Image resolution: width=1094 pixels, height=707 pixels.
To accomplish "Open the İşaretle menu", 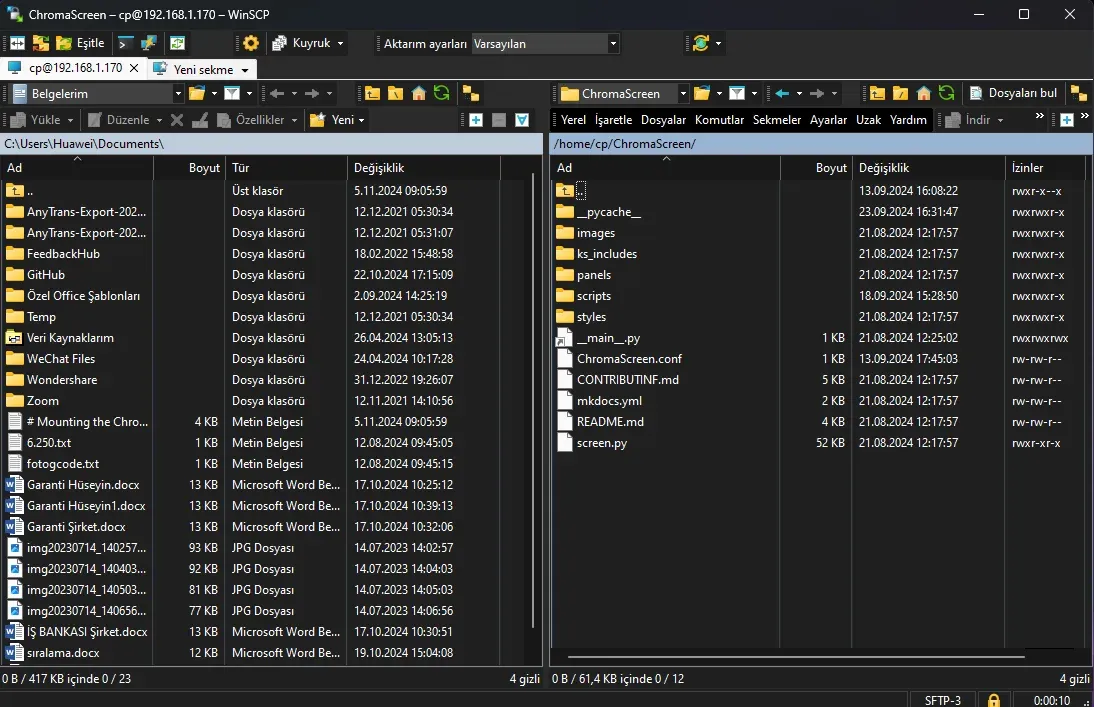I will click(613, 120).
